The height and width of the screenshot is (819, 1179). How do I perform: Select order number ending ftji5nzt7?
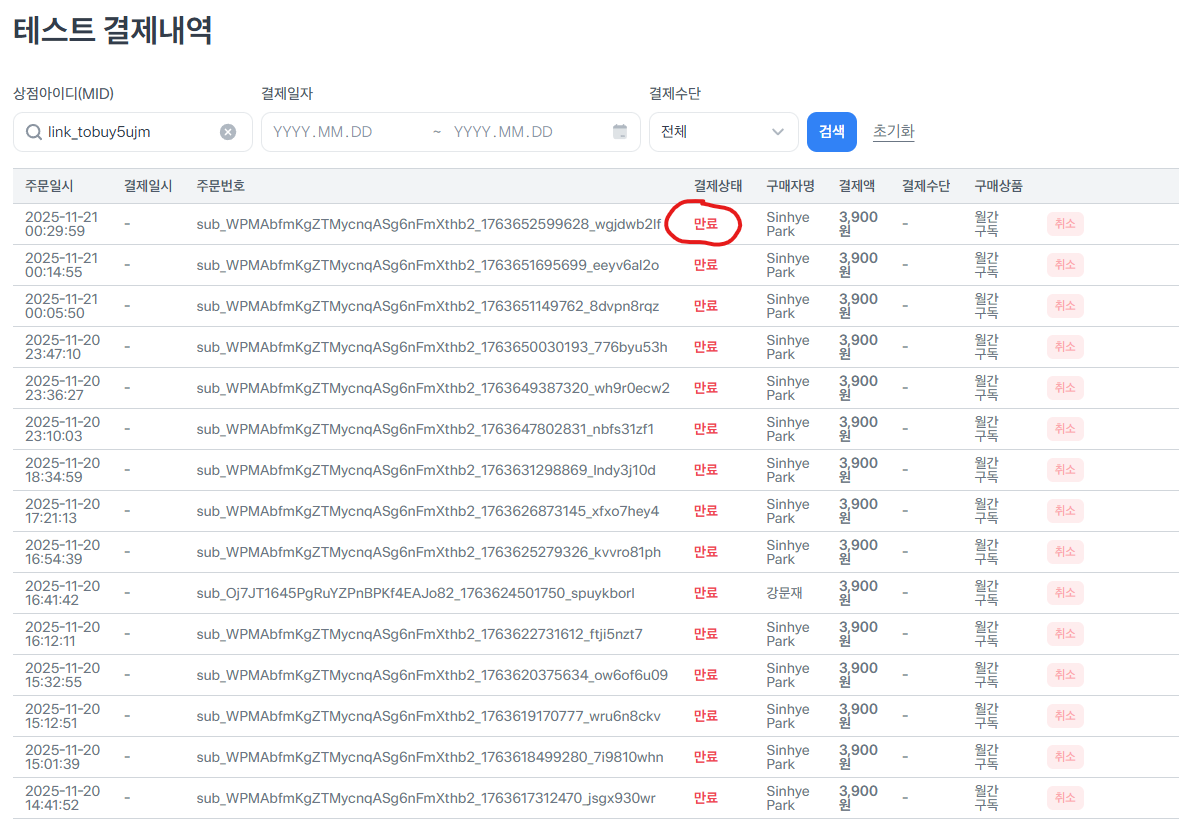coord(420,634)
